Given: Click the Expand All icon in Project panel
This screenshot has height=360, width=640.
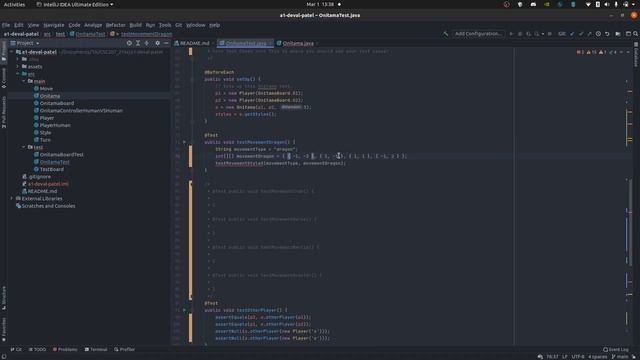Looking at the screenshot, I should click(138, 43).
